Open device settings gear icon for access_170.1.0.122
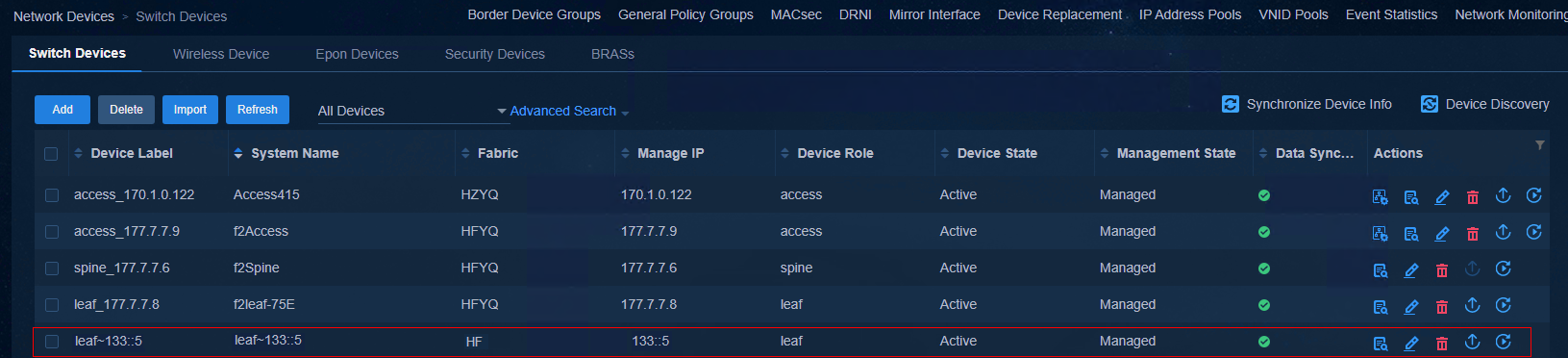This screenshot has height=358, width=1568. (x=1380, y=196)
